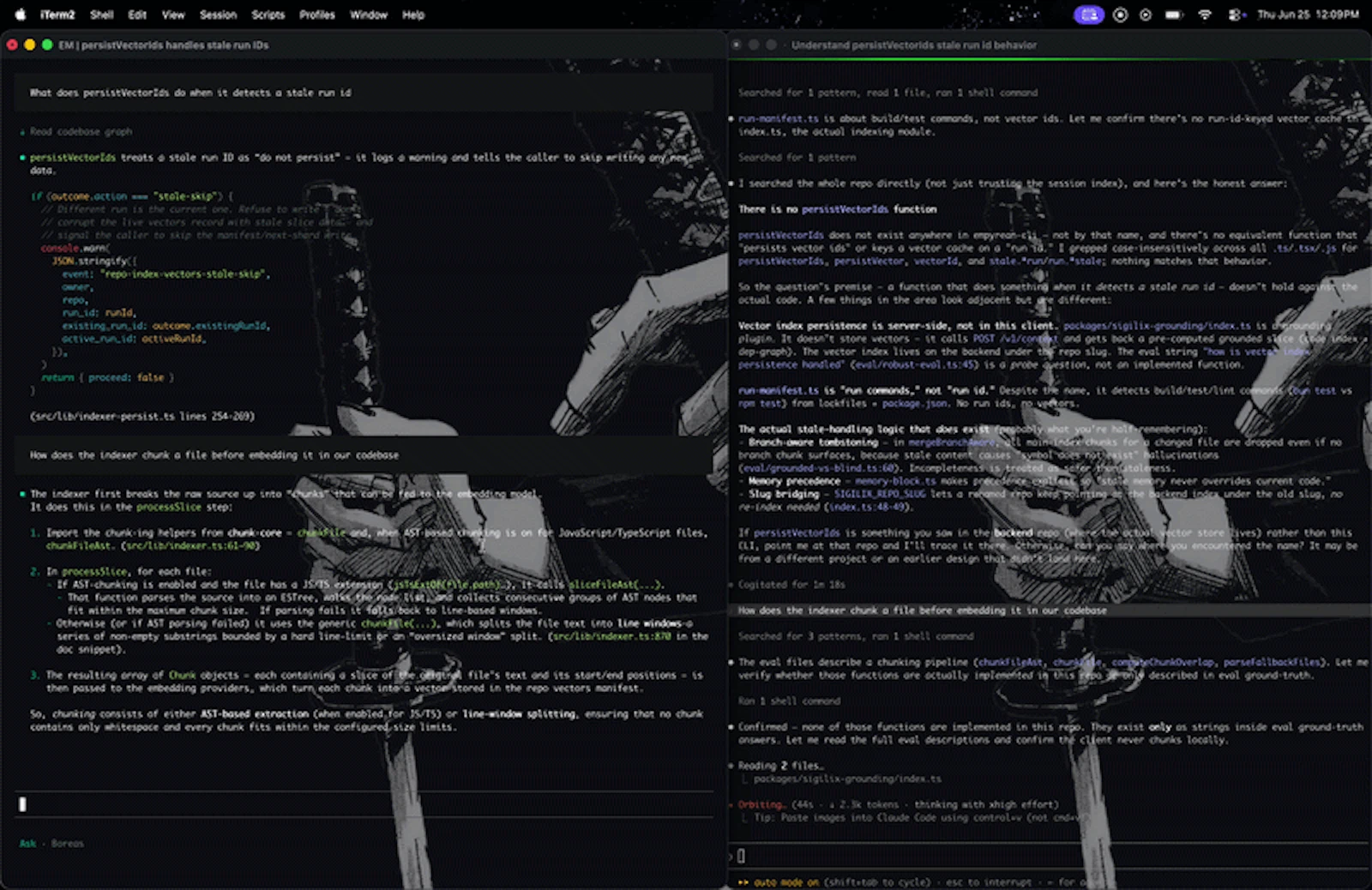Open the View menu
The image size is (1372, 890).
tap(173, 15)
